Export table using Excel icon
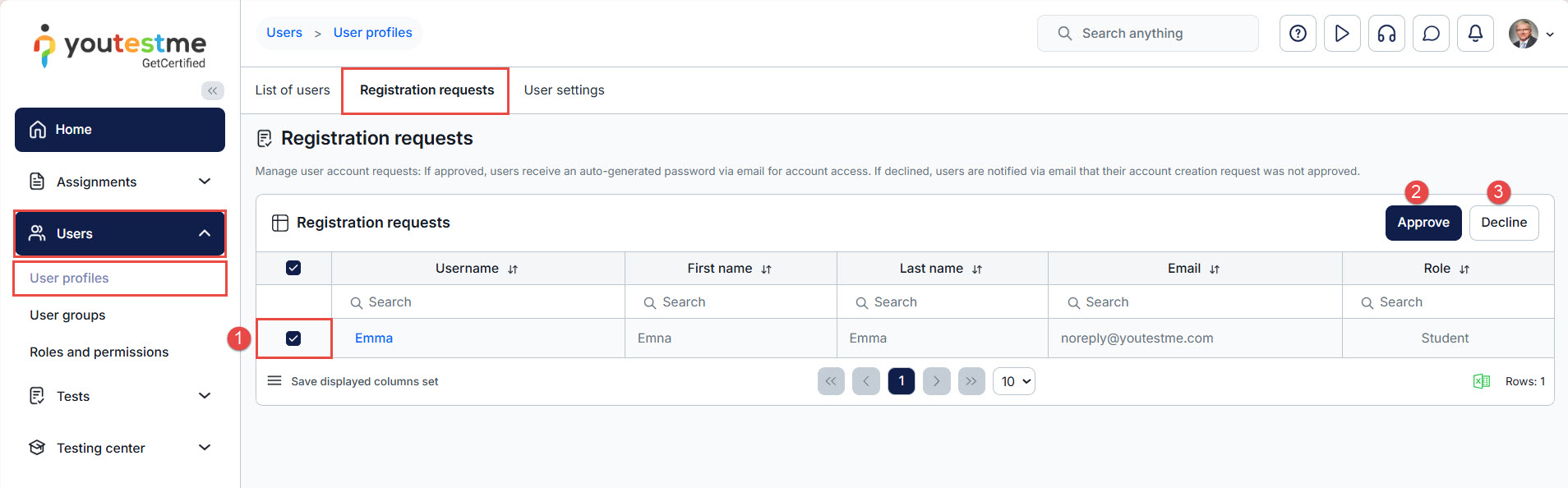Screen dimensions: 1568x488 tap(1481, 381)
